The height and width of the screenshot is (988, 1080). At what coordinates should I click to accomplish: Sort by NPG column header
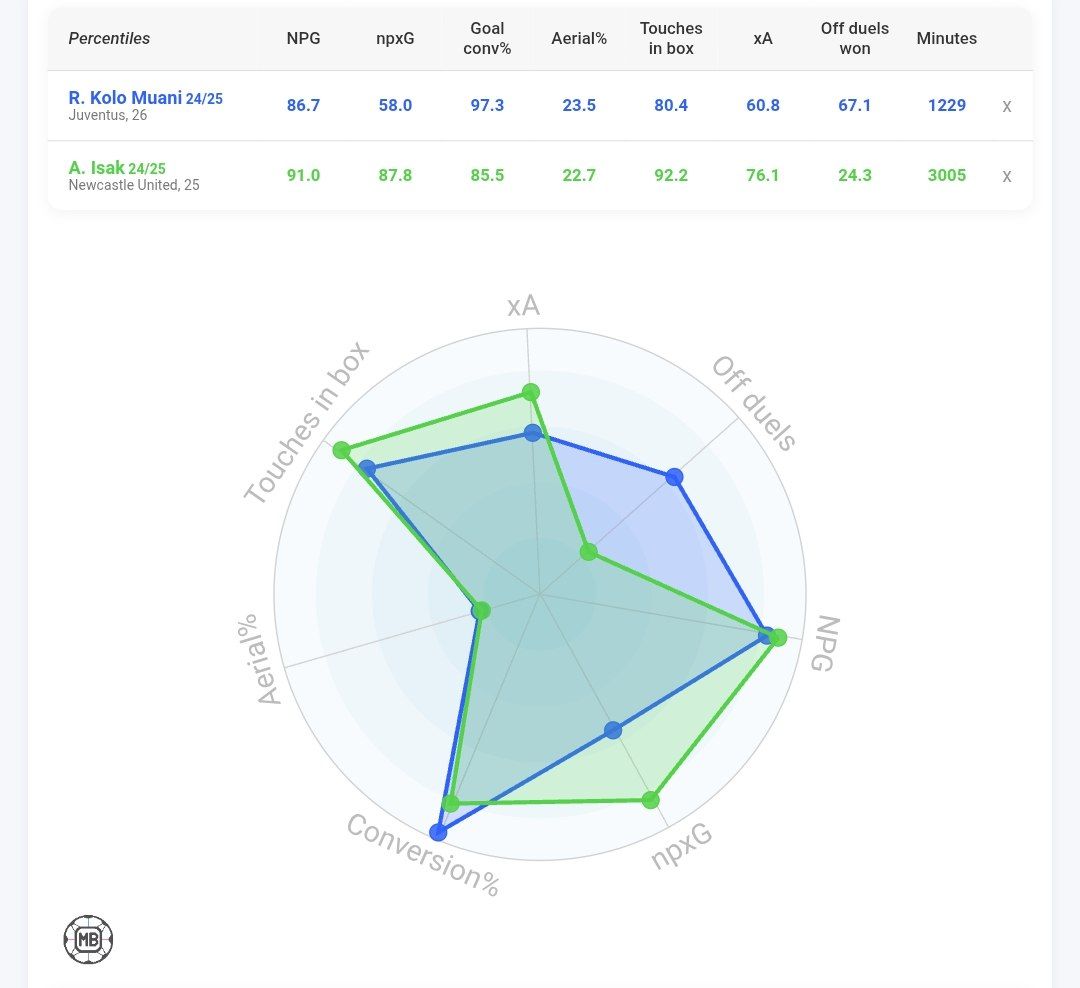[x=303, y=39]
